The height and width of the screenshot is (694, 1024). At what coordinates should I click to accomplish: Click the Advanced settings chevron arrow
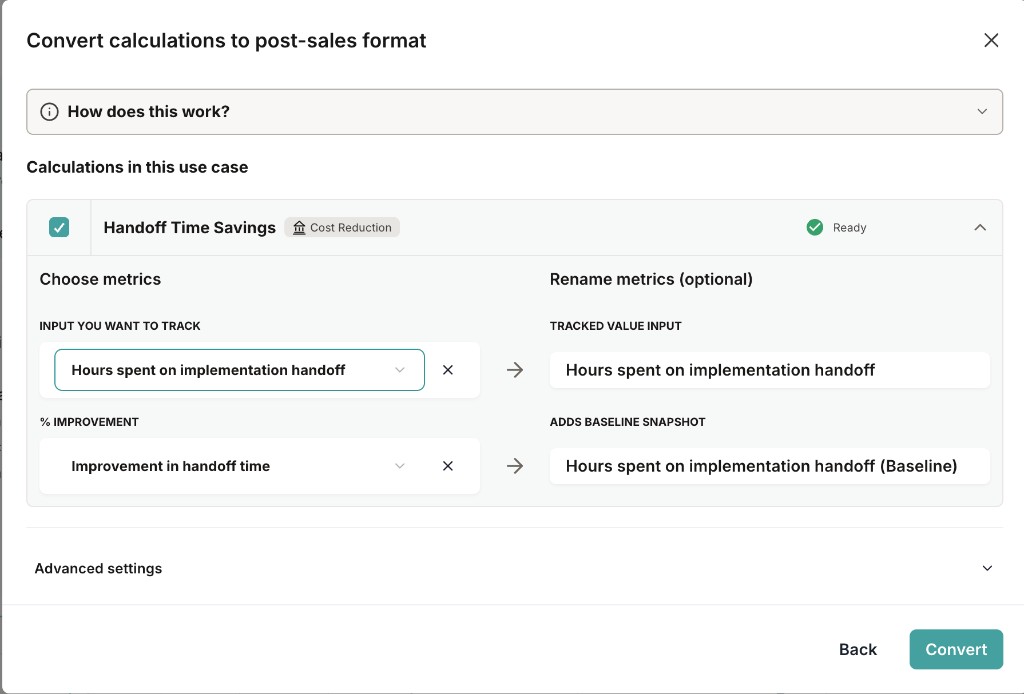coord(987,568)
